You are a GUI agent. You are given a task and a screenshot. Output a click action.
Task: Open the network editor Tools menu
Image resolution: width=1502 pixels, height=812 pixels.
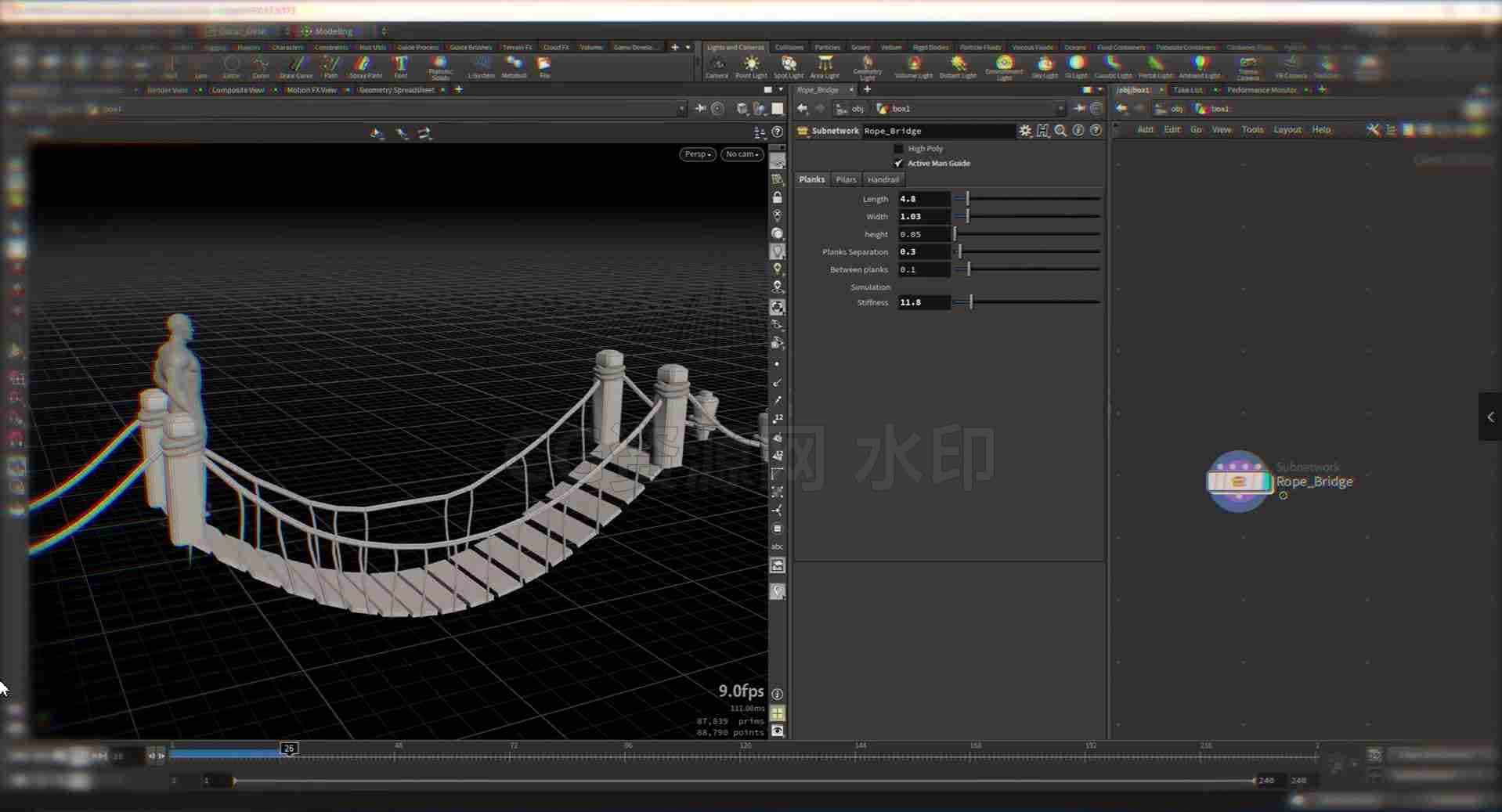[1252, 130]
